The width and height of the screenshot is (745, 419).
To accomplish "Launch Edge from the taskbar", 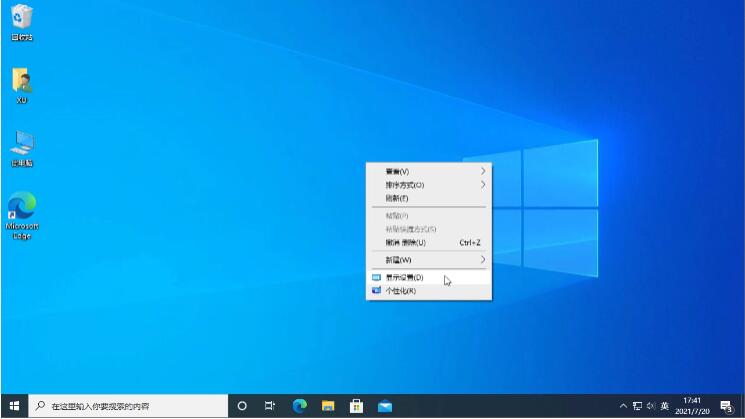I will pos(299,406).
